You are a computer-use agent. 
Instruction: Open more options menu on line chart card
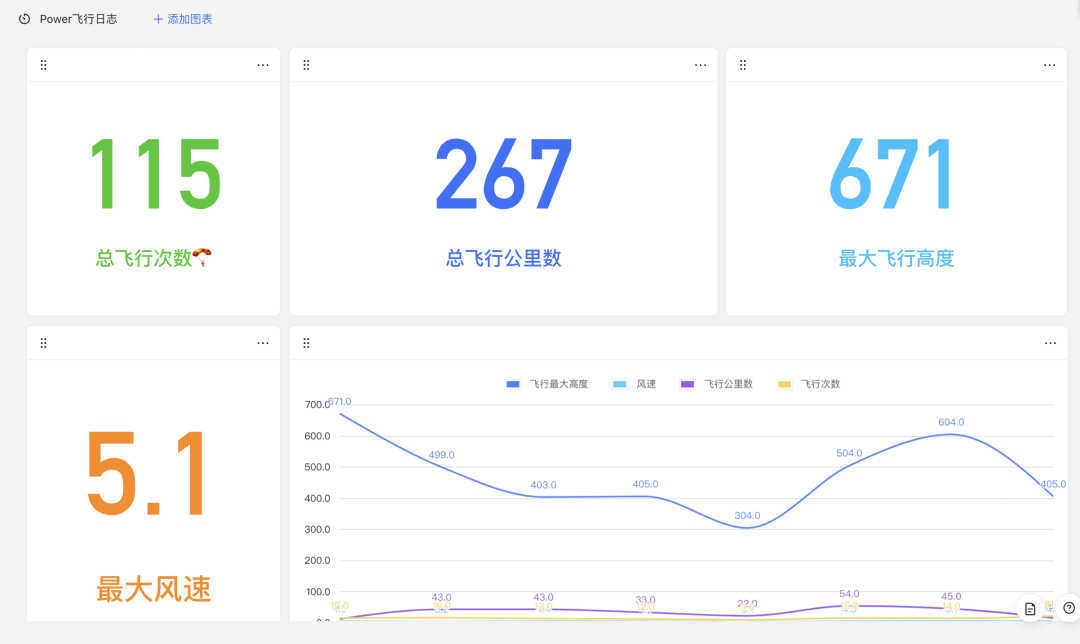tap(1049, 343)
